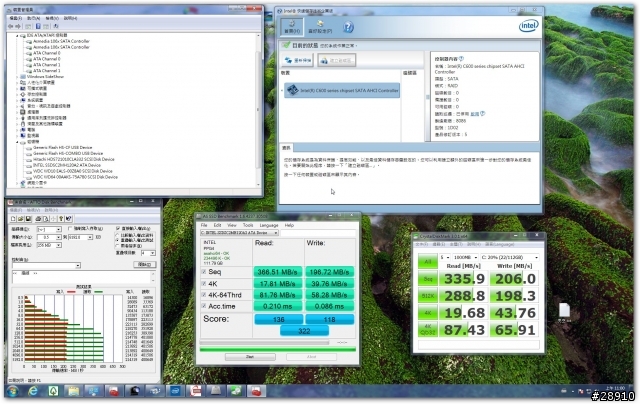Image resolution: width=640 pixels, height=404 pixels.
Task: Click the Start button in ATTO Disk Benchmark
Action: [145, 265]
